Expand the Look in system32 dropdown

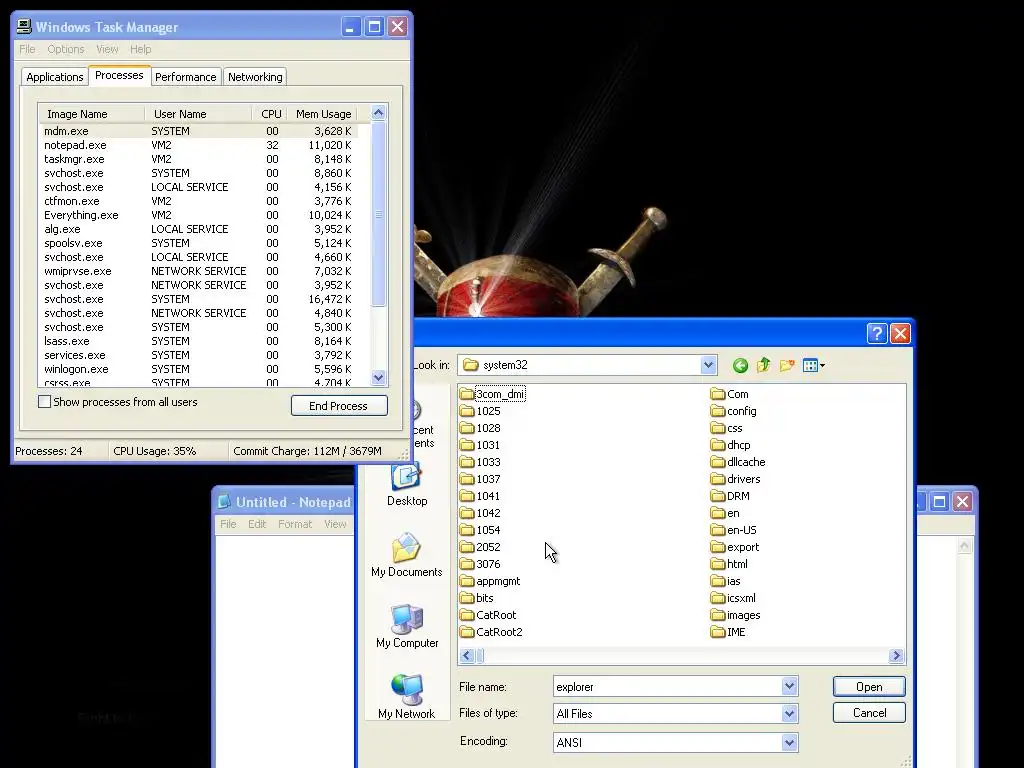point(709,365)
